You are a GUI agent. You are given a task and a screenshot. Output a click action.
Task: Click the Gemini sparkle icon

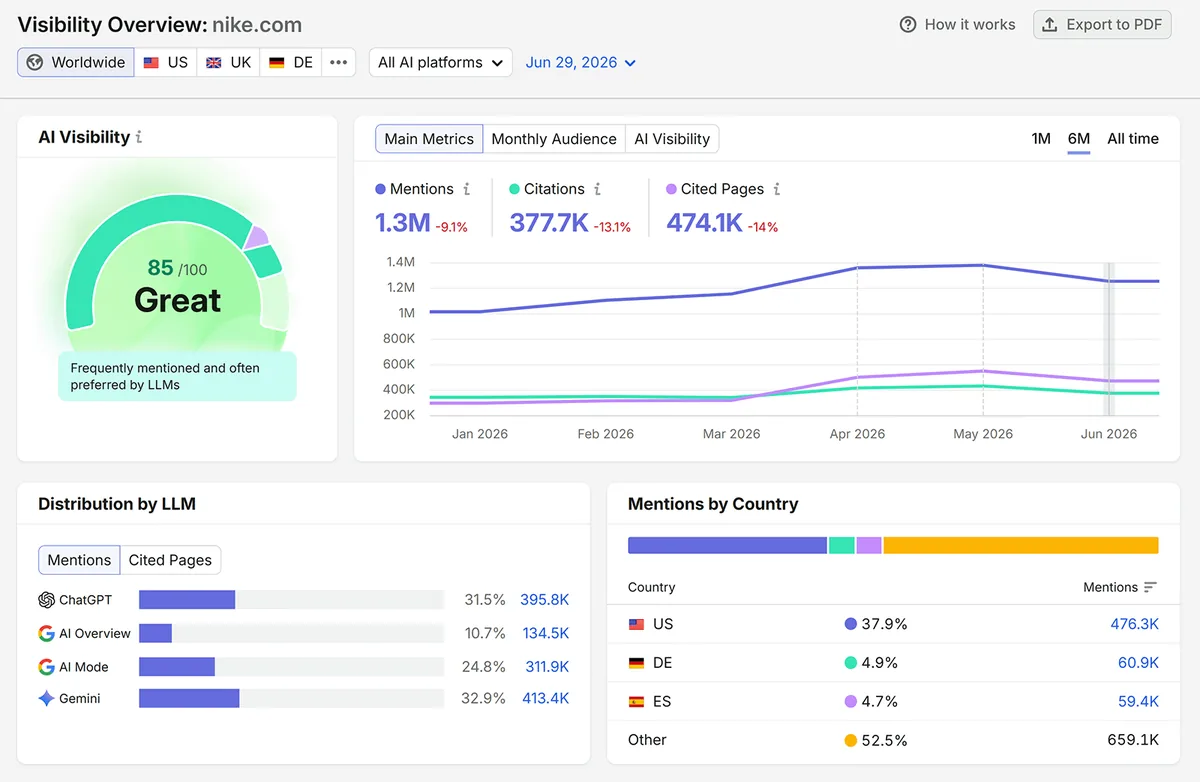coord(46,699)
